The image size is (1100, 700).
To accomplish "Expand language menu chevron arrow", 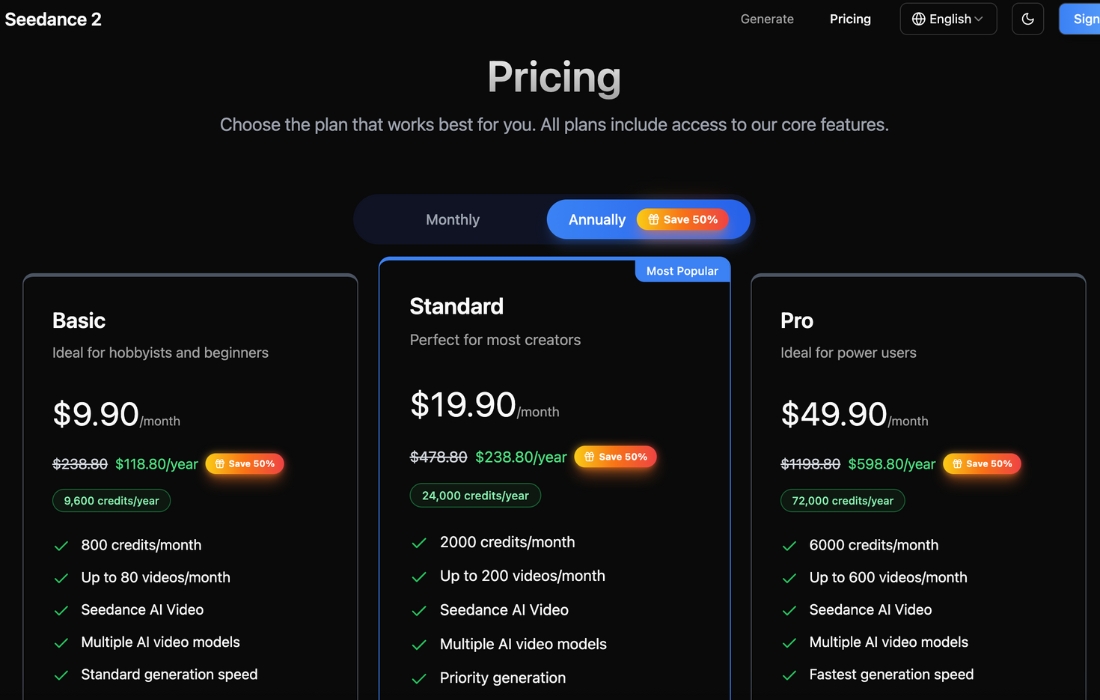I will (979, 19).
